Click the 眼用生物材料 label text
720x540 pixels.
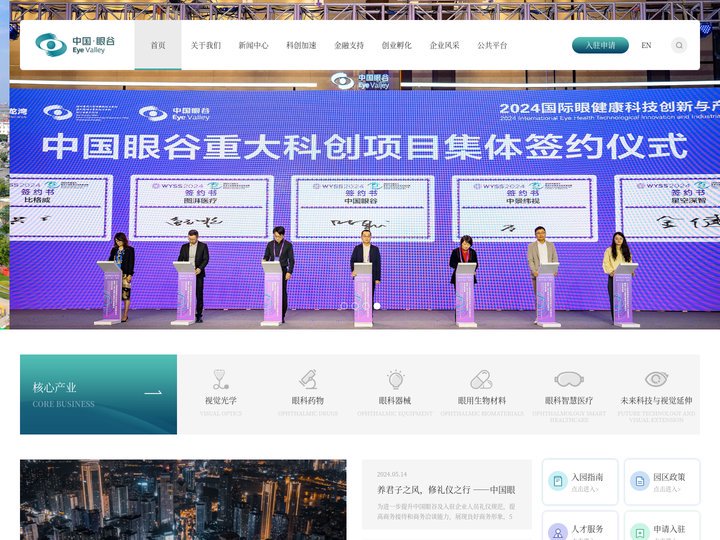[x=482, y=400]
